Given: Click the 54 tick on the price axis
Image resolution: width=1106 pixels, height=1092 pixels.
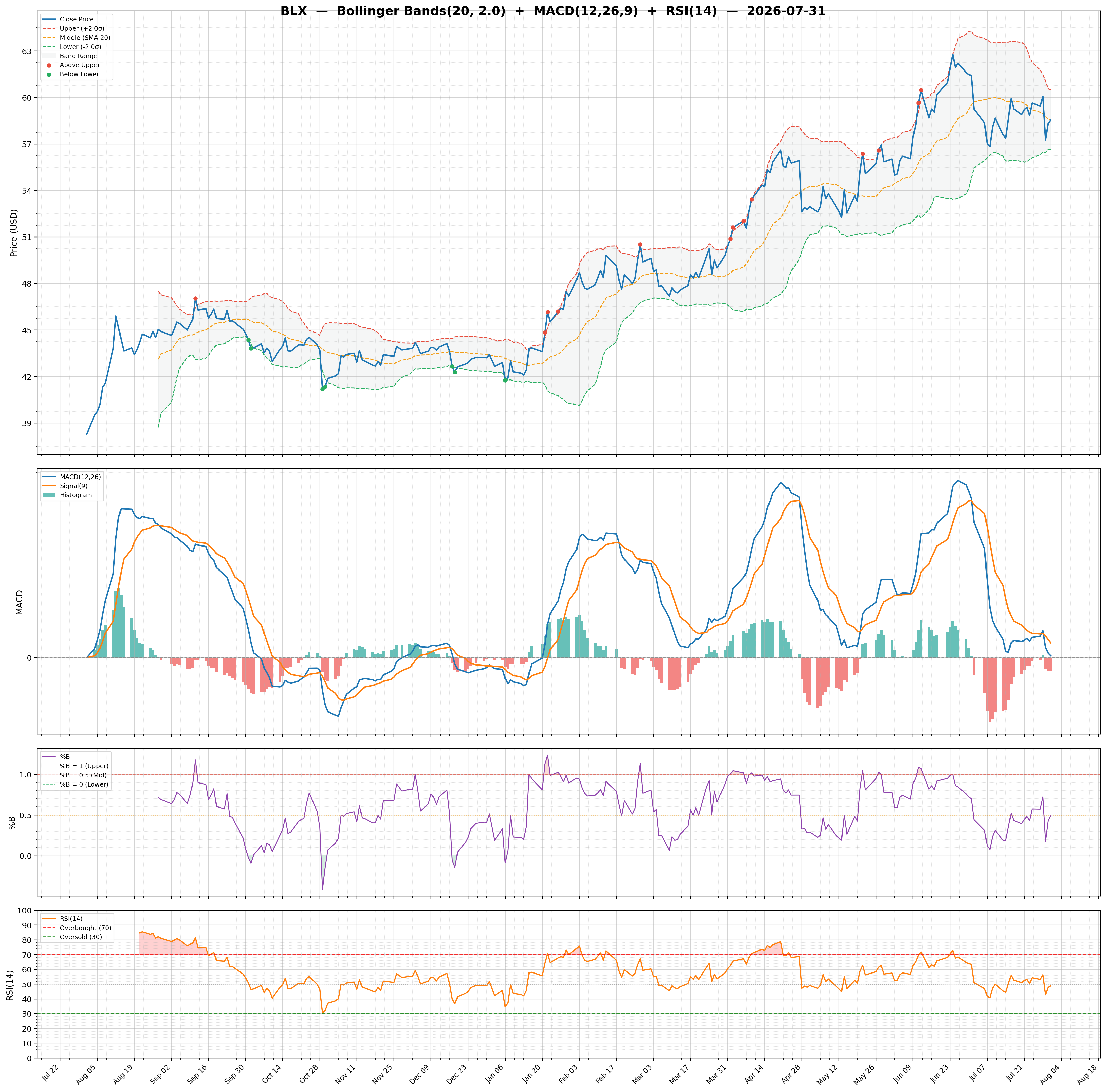Looking at the screenshot, I should click(27, 191).
